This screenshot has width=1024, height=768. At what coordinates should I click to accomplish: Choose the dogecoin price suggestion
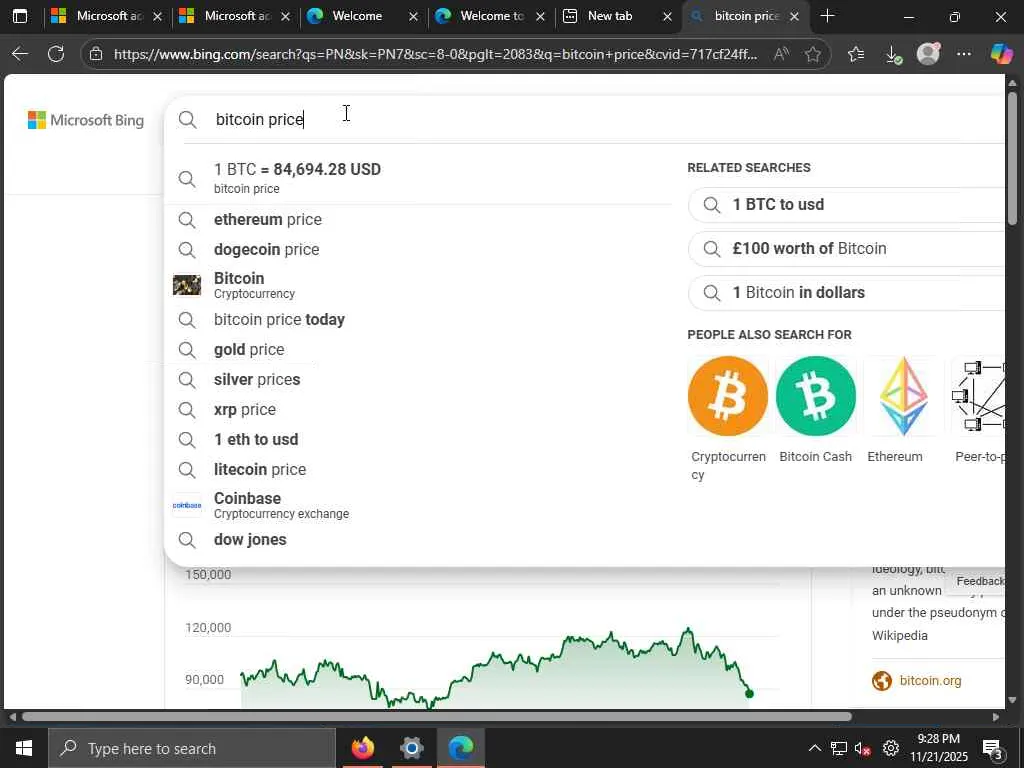click(x=418, y=249)
